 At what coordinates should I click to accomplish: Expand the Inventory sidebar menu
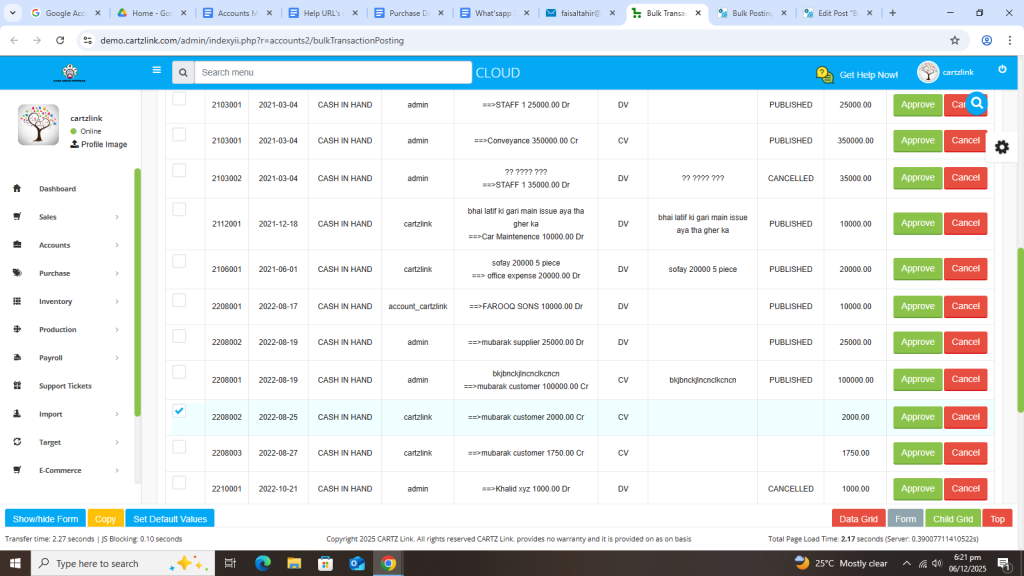tap(116, 301)
